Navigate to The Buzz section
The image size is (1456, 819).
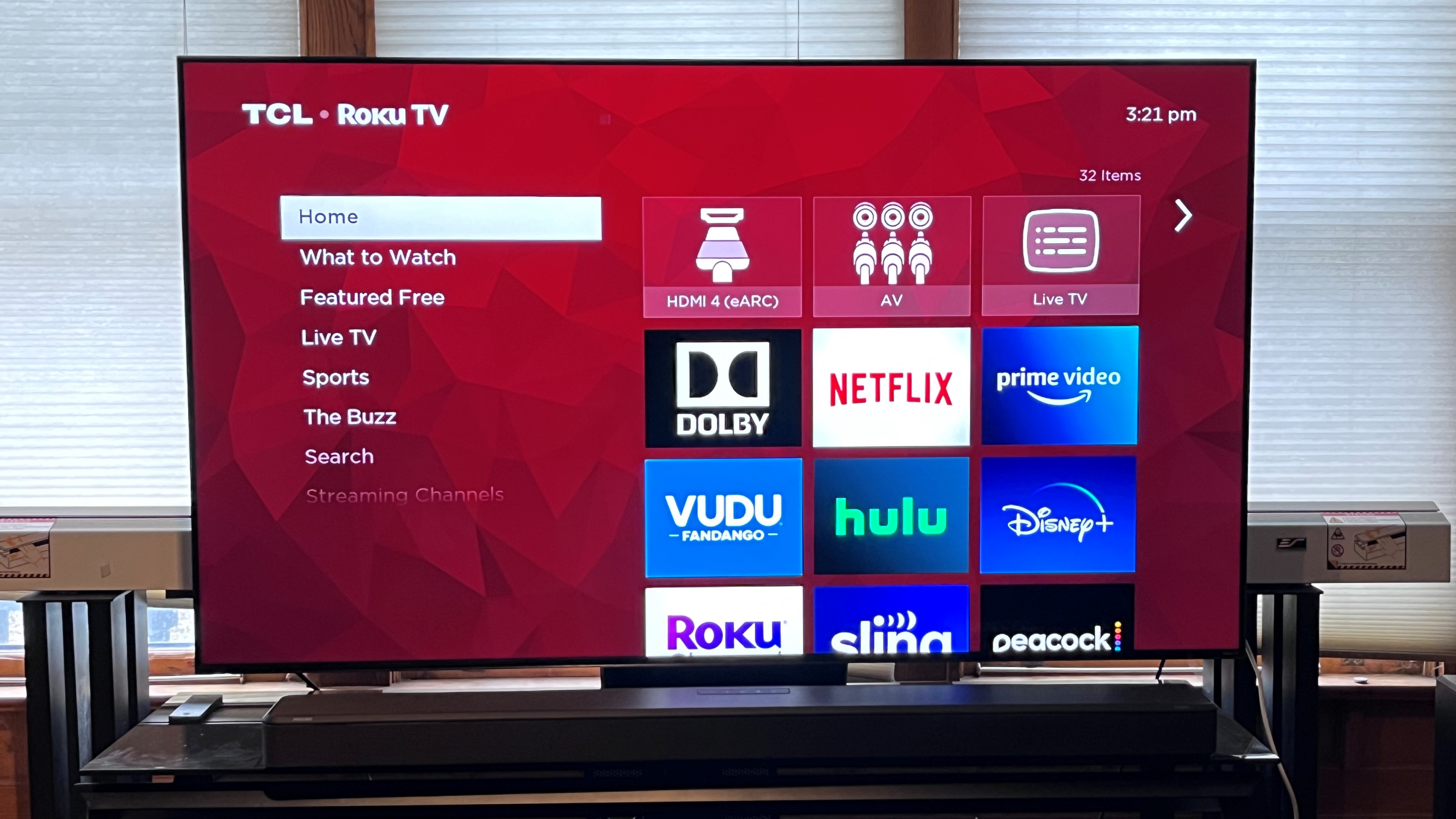pos(350,417)
